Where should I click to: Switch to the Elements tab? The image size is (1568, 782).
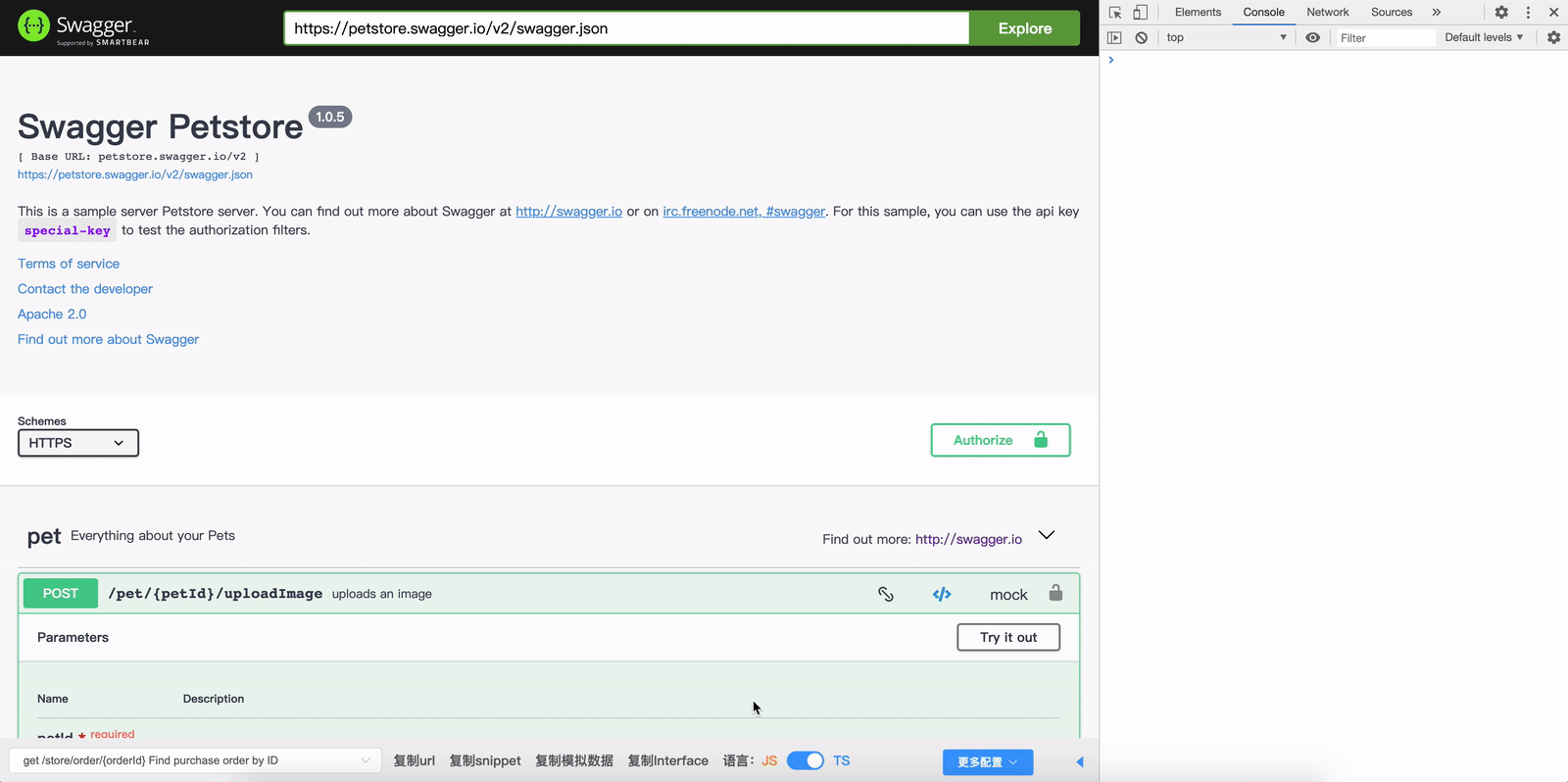(1198, 13)
